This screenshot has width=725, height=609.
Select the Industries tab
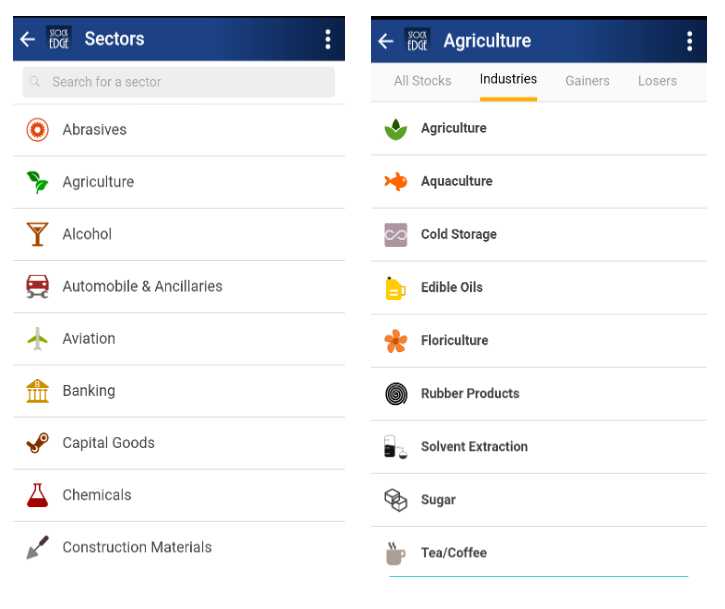point(508,80)
